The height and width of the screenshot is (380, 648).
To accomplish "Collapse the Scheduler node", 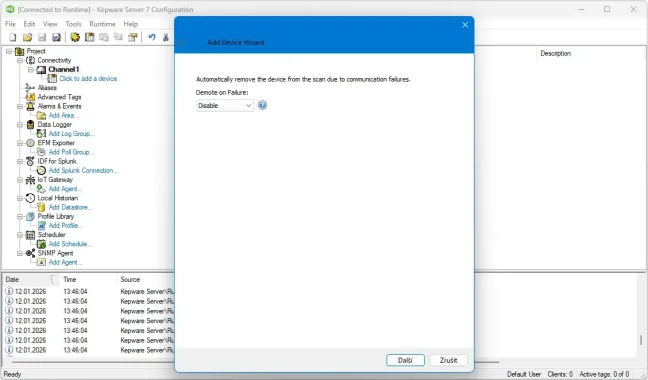I will tap(20, 235).
